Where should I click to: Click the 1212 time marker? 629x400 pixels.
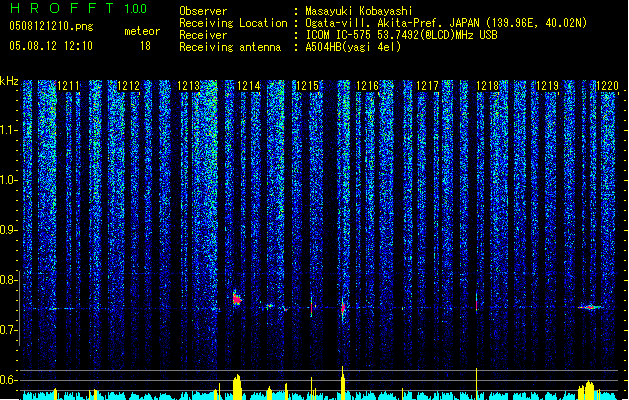pyautogui.click(x=128, y=86)
